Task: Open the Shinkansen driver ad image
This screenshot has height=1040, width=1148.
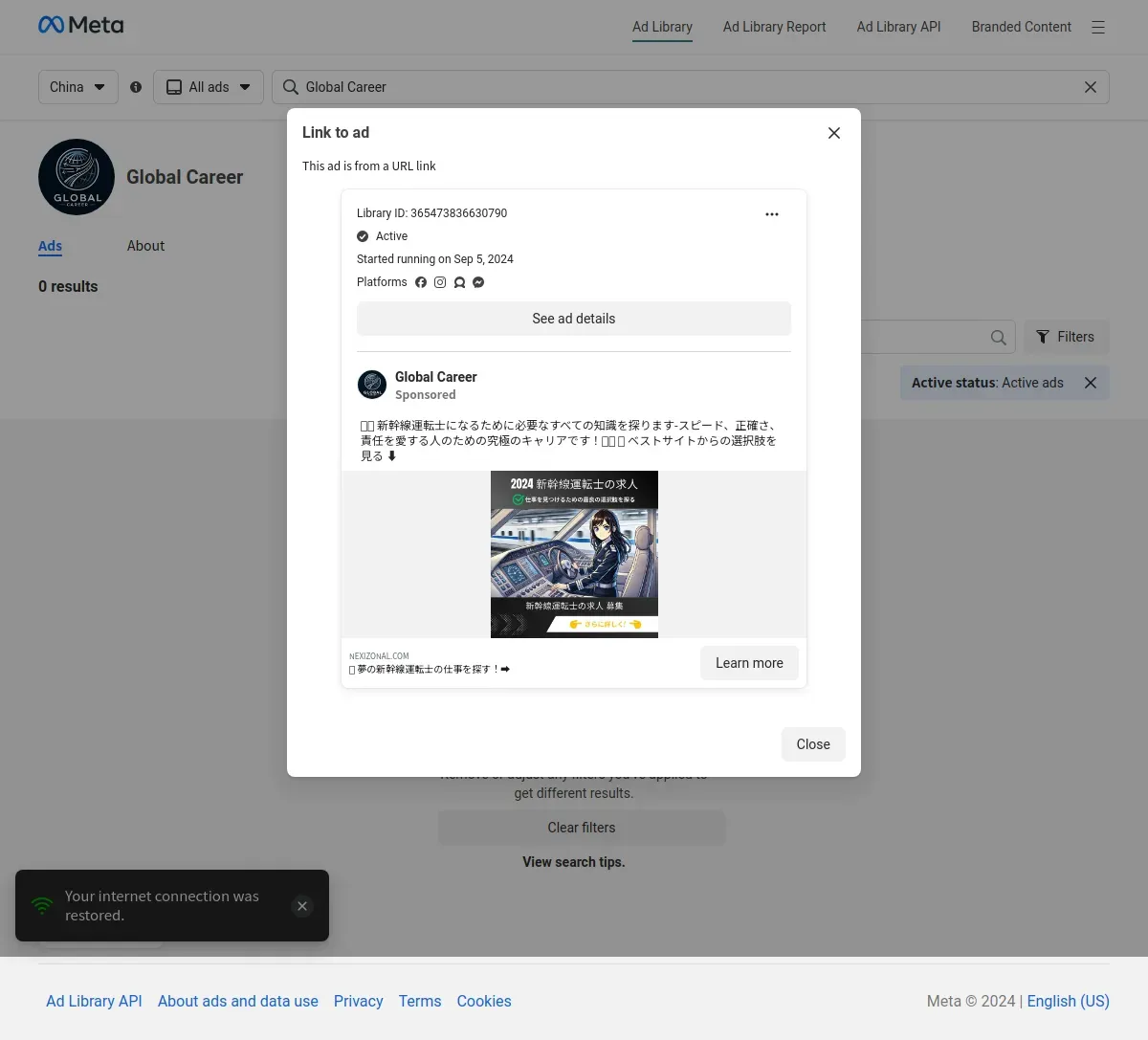Action: coord(574,554)
